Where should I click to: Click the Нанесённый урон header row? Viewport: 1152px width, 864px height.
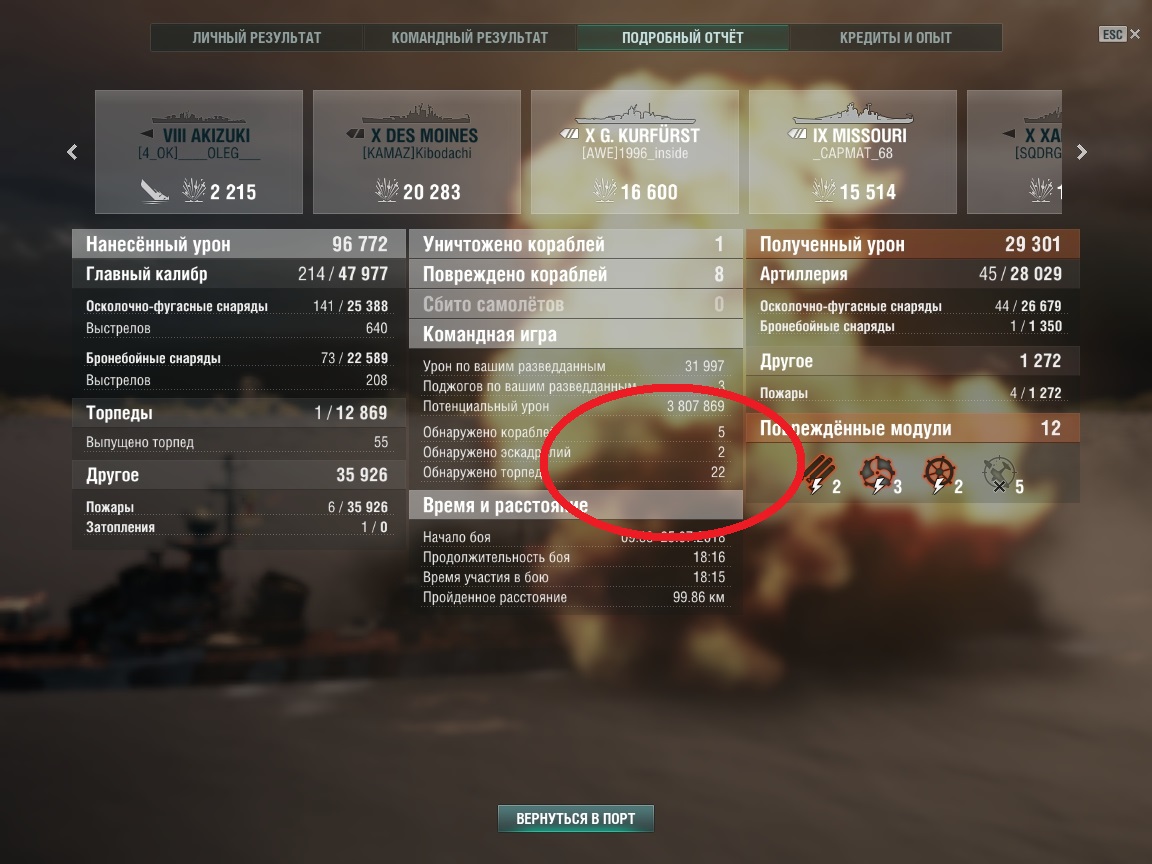point(239,244)
